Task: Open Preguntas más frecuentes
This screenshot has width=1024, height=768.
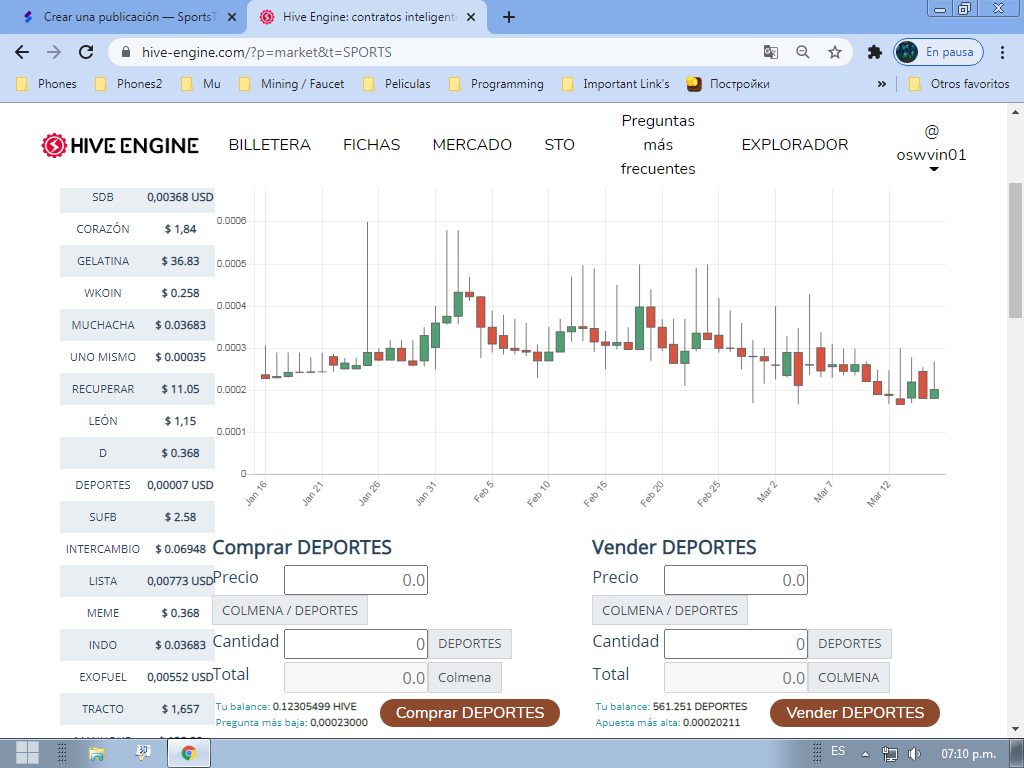Action: pos(658,145)
